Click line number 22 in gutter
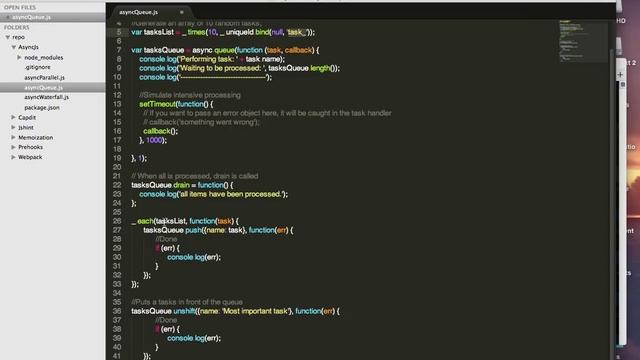640x360 pixels. (x=117, y=185)
